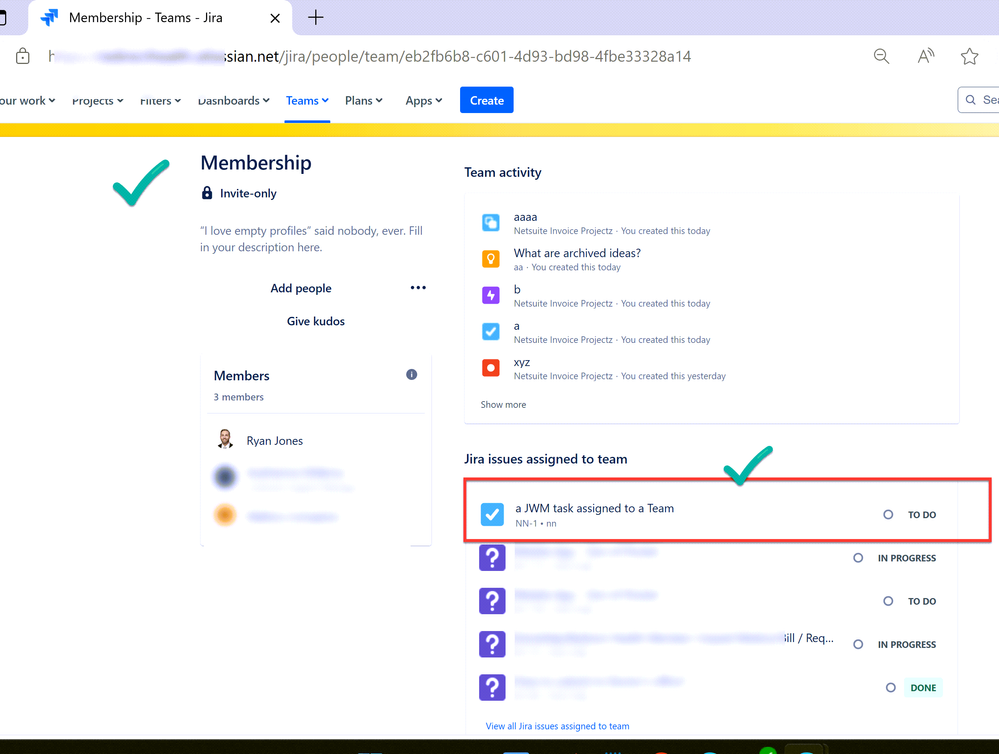This screenshot has height=754, width=999.
Task: Click 3 members count text
Action: point(238,397)
